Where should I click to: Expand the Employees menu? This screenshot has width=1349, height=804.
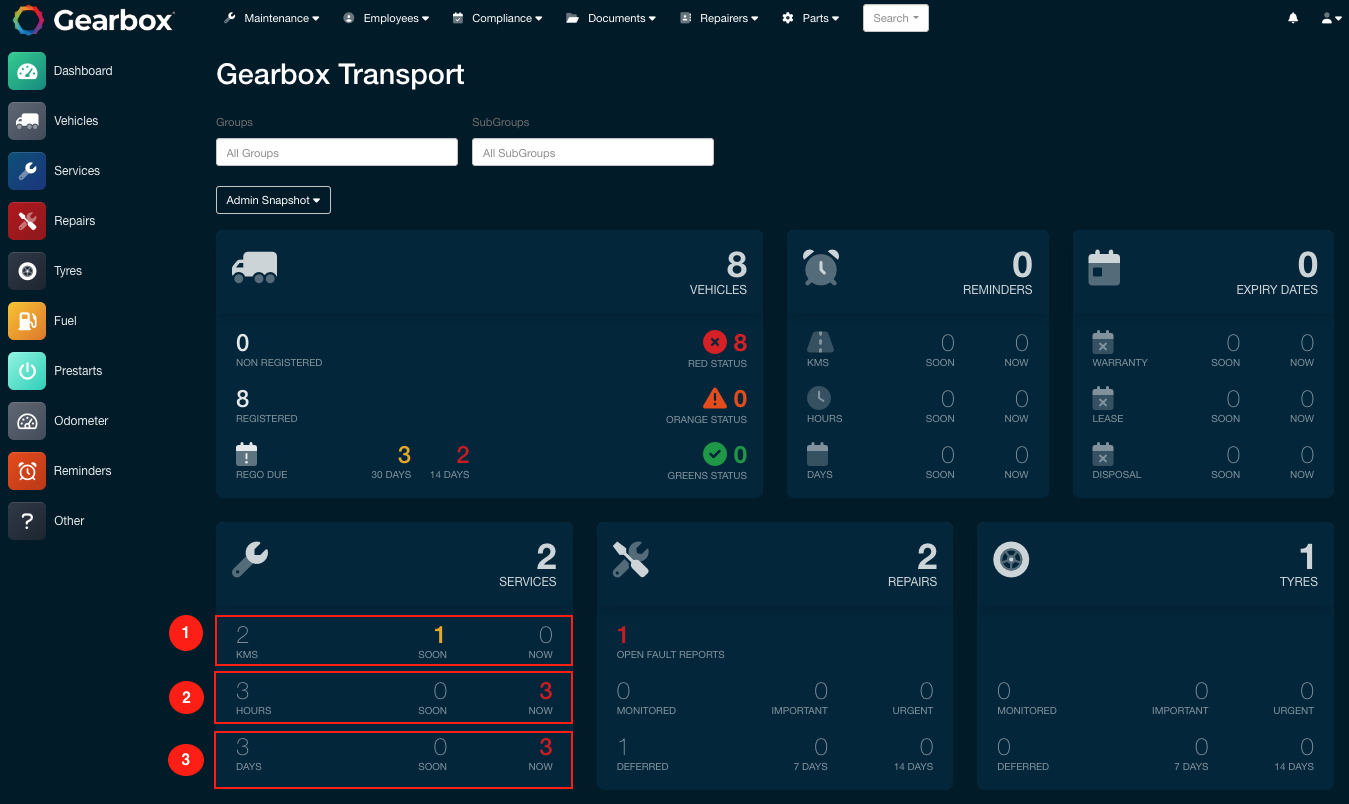point(386,18)
